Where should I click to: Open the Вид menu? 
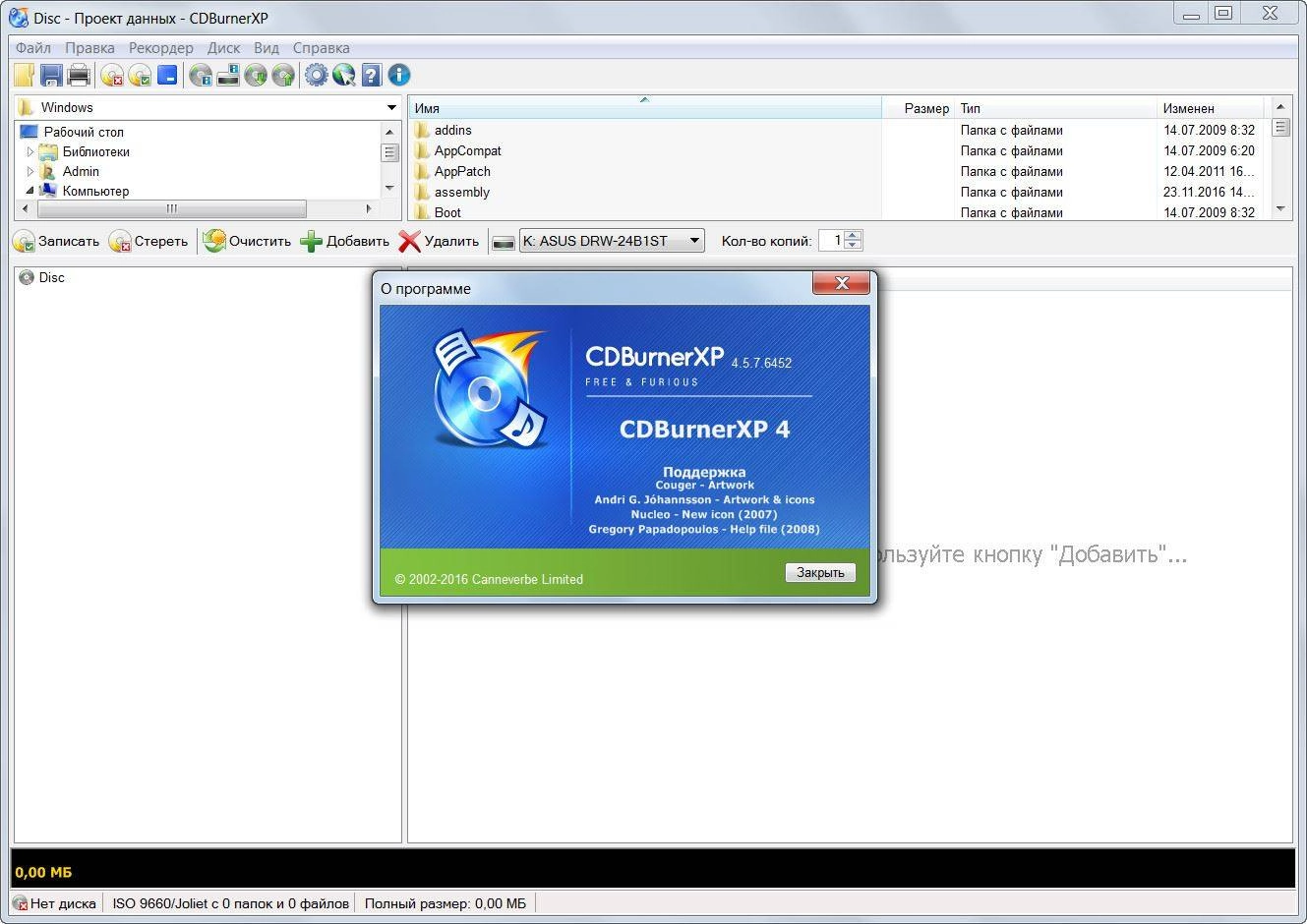[x=267, y=47]
